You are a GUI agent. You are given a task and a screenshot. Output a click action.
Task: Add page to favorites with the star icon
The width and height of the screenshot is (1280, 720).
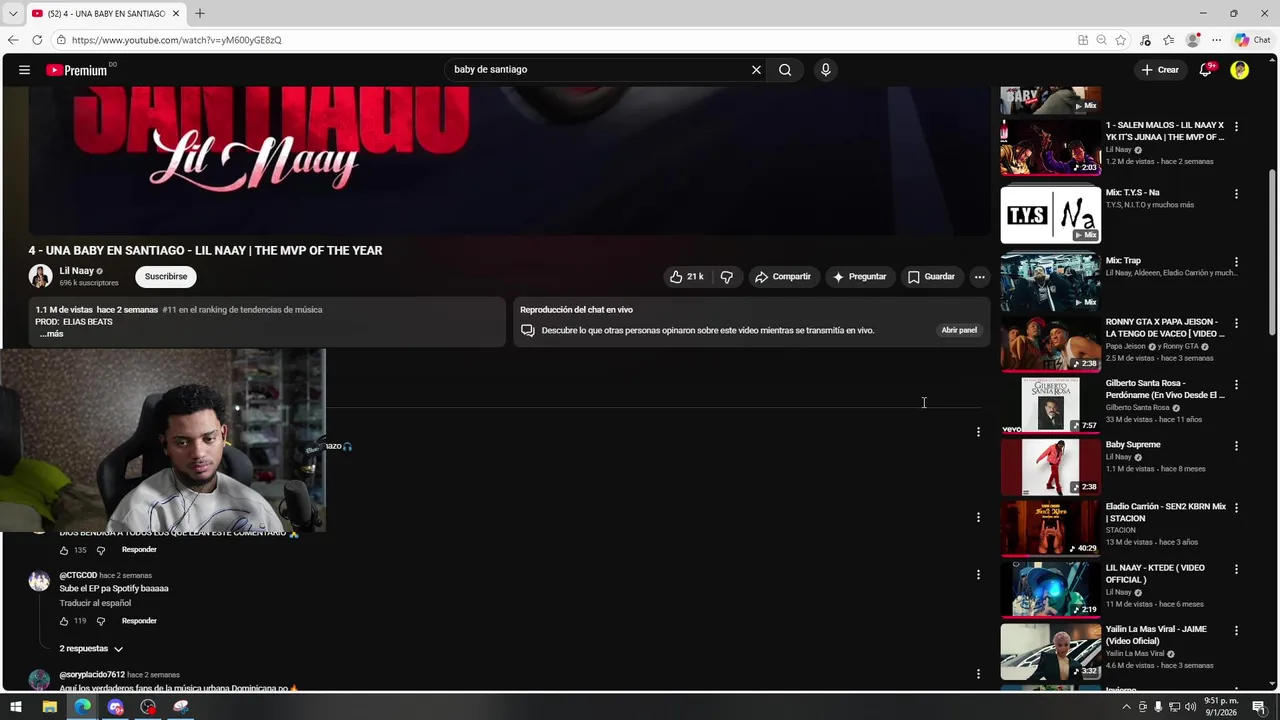click(1120, 40)
